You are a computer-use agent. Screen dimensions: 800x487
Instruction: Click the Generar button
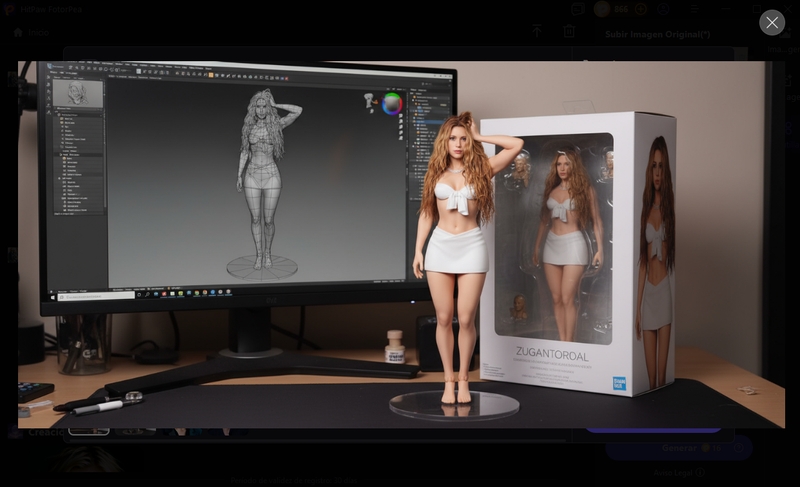coord(679,448)
